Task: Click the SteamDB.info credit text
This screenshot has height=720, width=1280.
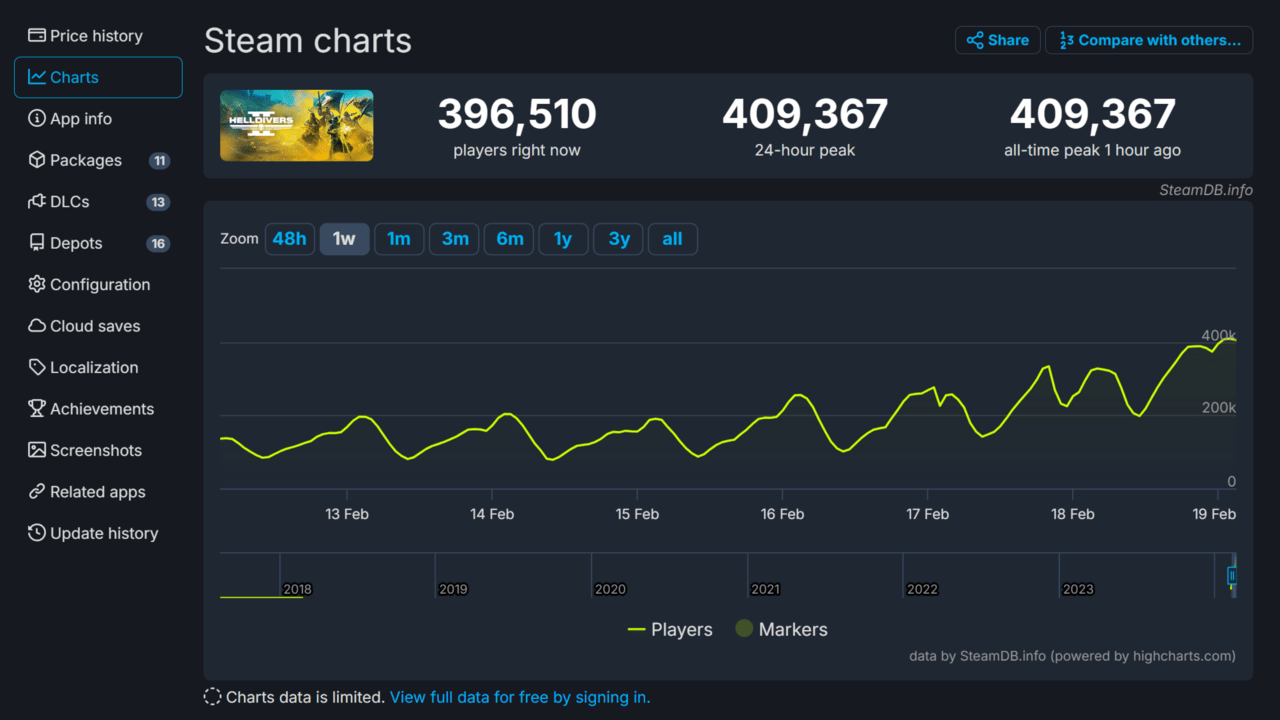Action: (1206, 190)
